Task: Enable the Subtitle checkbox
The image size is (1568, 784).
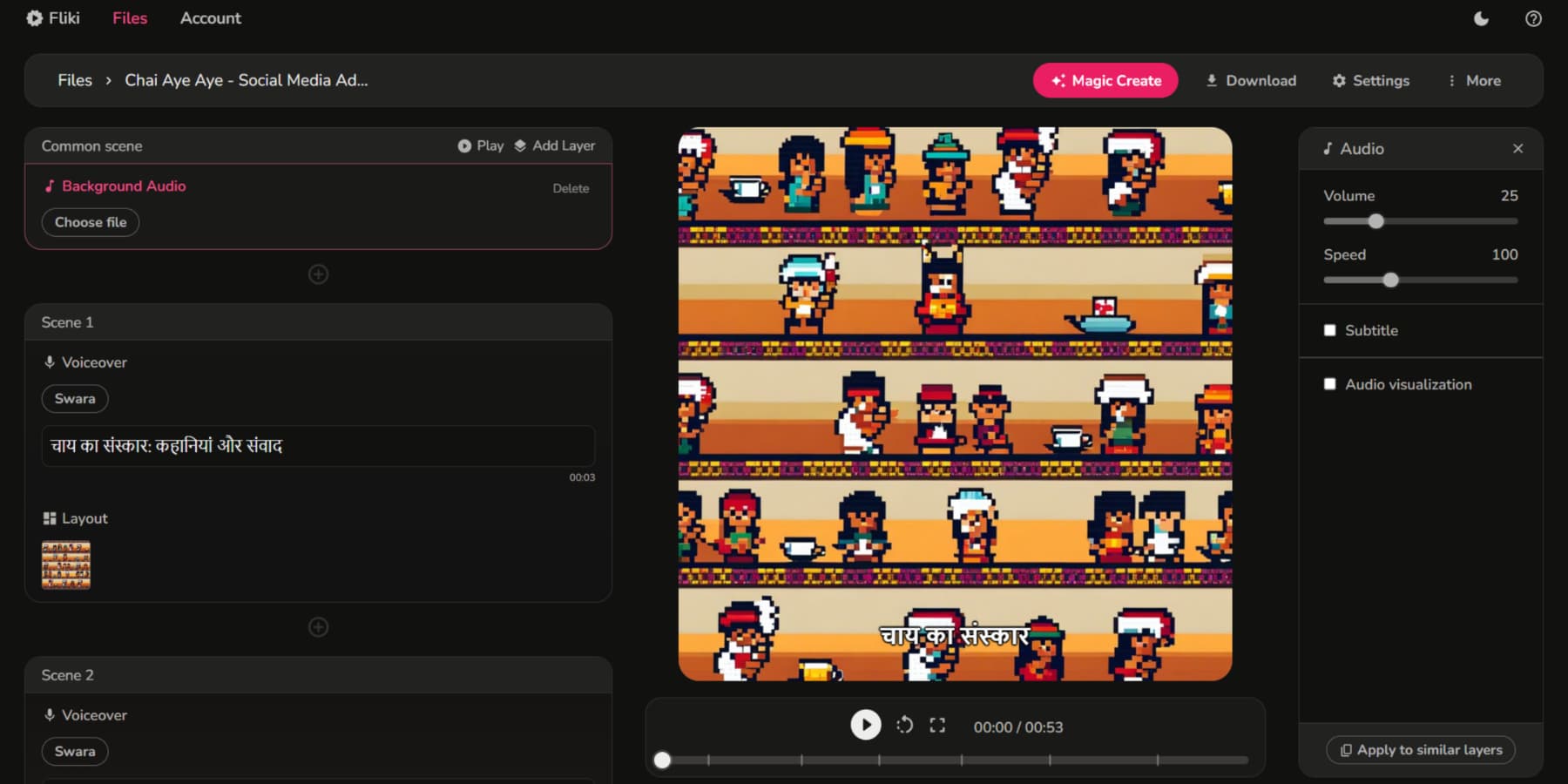Action: tap(1329, 330)
